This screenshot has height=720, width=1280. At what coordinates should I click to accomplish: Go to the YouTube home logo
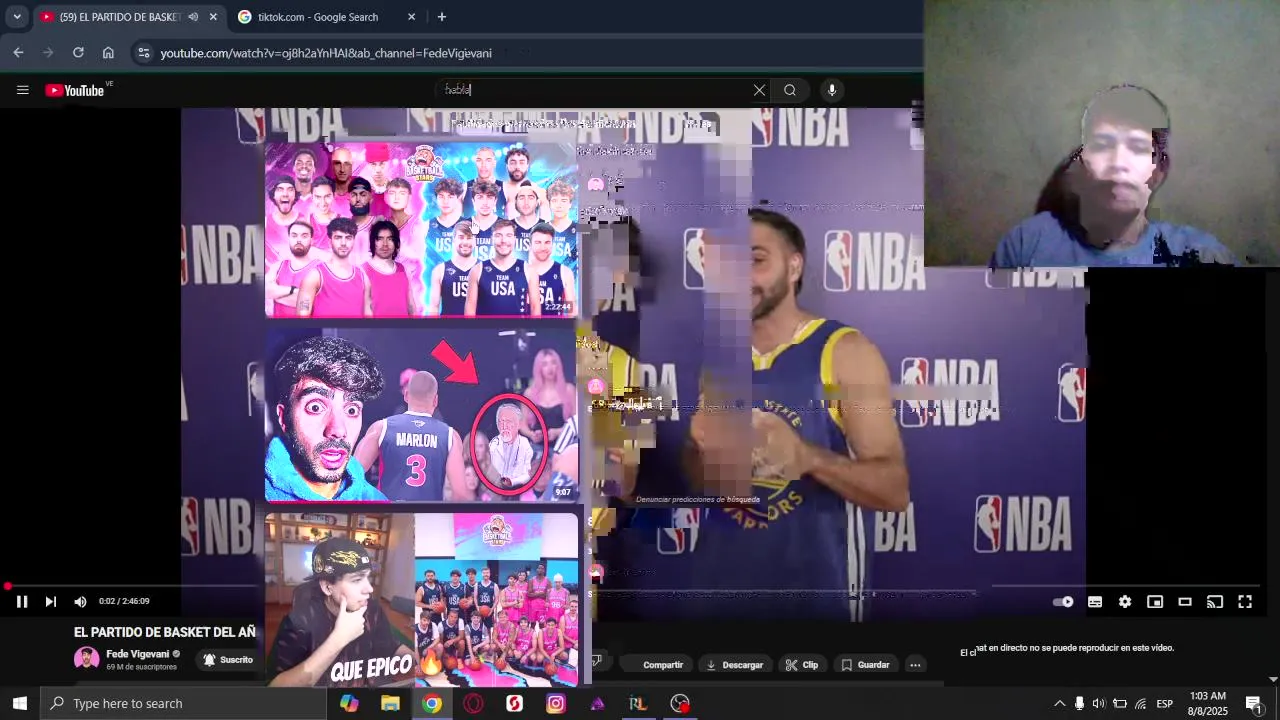pyautogui.click(x=75, y=90)
